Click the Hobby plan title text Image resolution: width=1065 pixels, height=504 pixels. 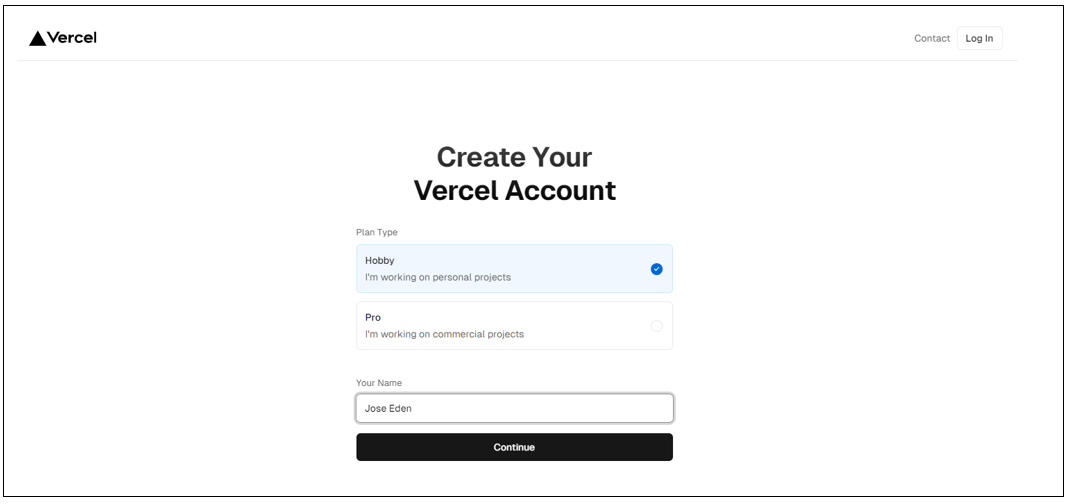click(x=380, y=261)
